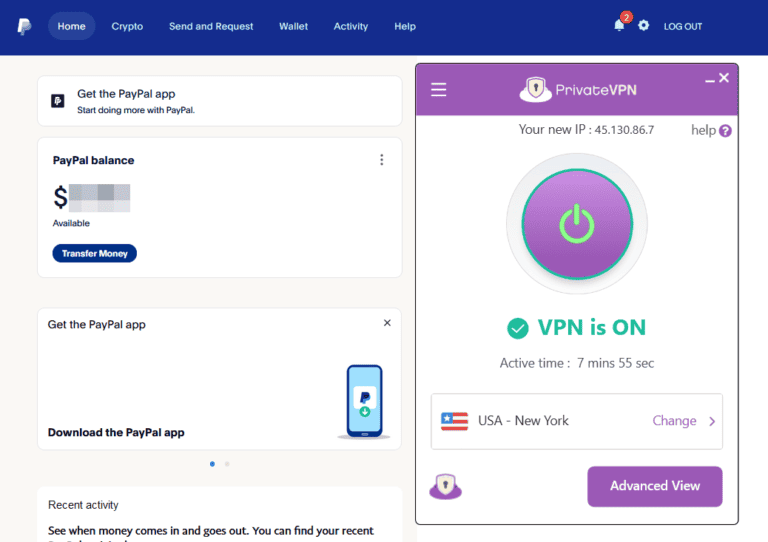
Task: Click the LOG OUT link
Action: coord(683,26)
